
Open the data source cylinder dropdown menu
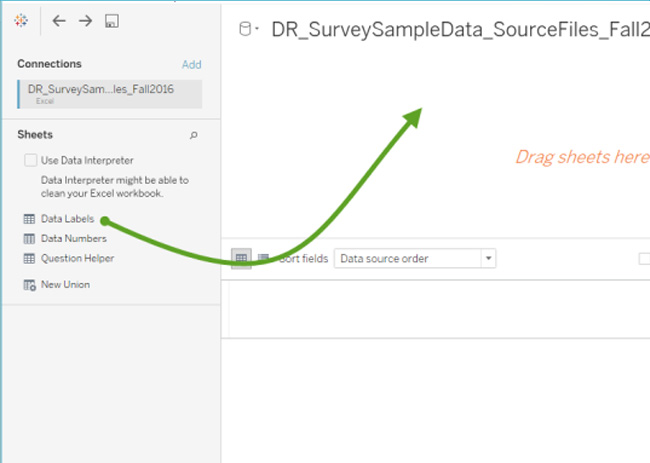(x=248, y=29)
